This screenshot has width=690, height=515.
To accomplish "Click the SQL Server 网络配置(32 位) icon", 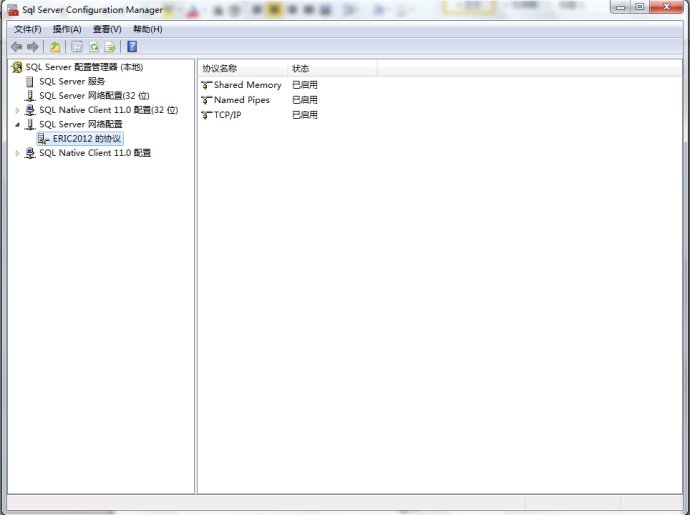I will tap(29, 96).
